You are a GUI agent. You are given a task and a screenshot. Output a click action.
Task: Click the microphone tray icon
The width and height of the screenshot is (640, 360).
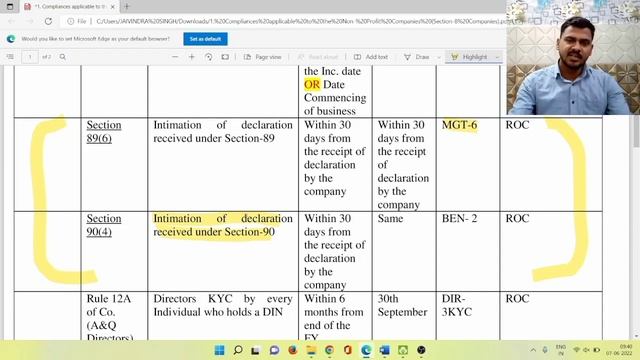[x=545, y=350]
